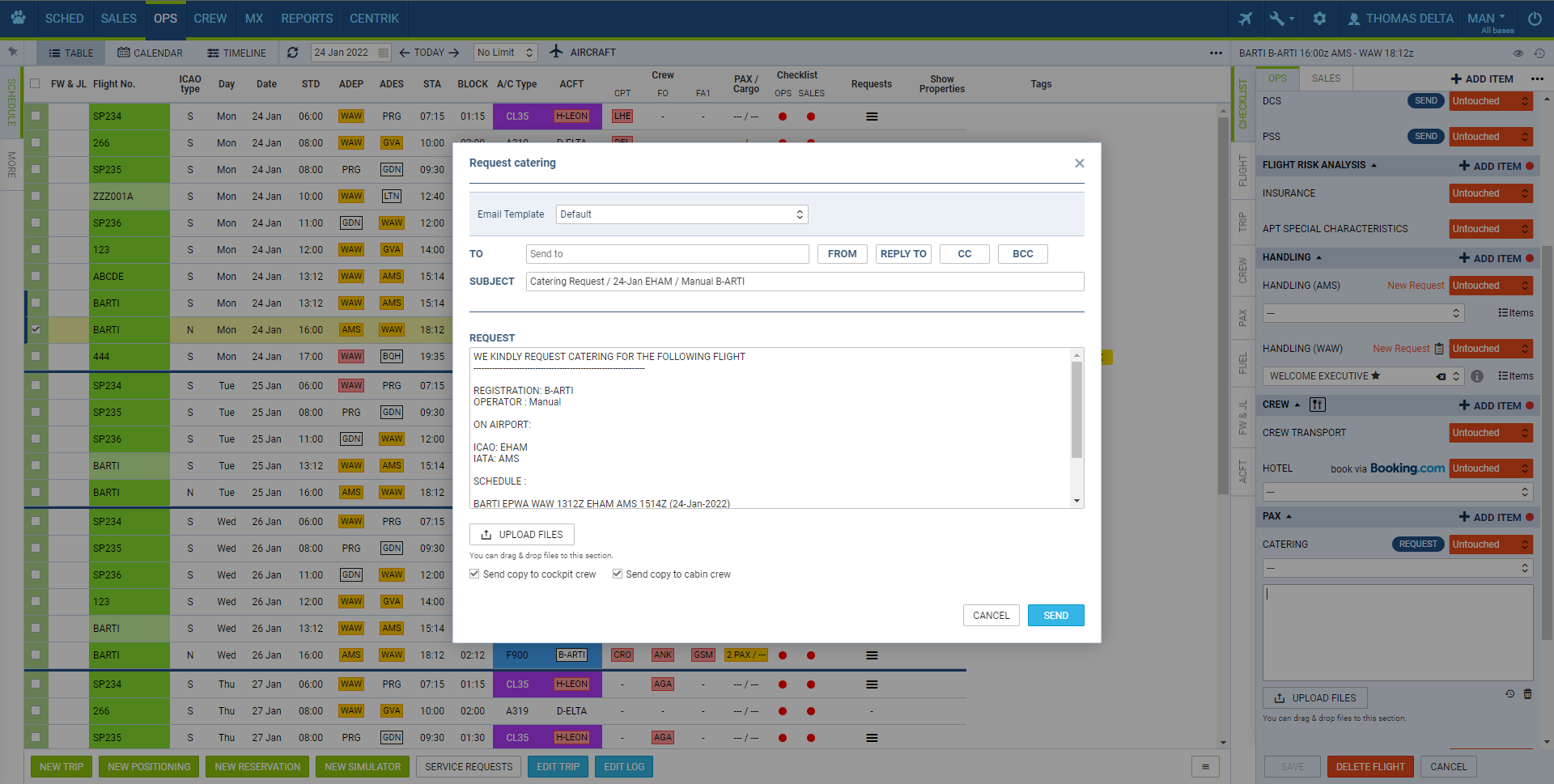1554x784 pixels.
Task: Click the REQUEST text area scrollbar
Action: point(1076,410)
